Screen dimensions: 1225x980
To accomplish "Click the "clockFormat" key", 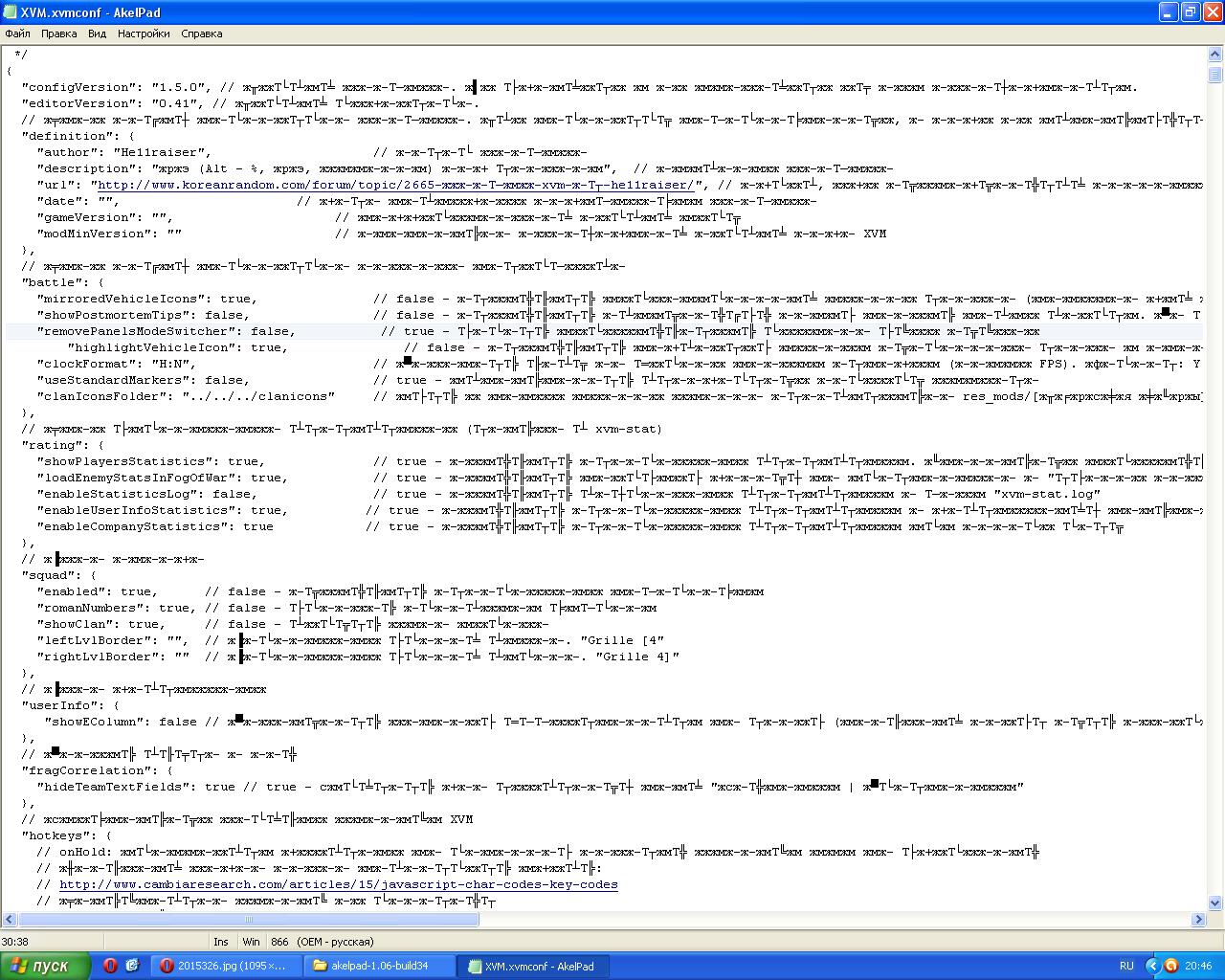I will (86, 364).
